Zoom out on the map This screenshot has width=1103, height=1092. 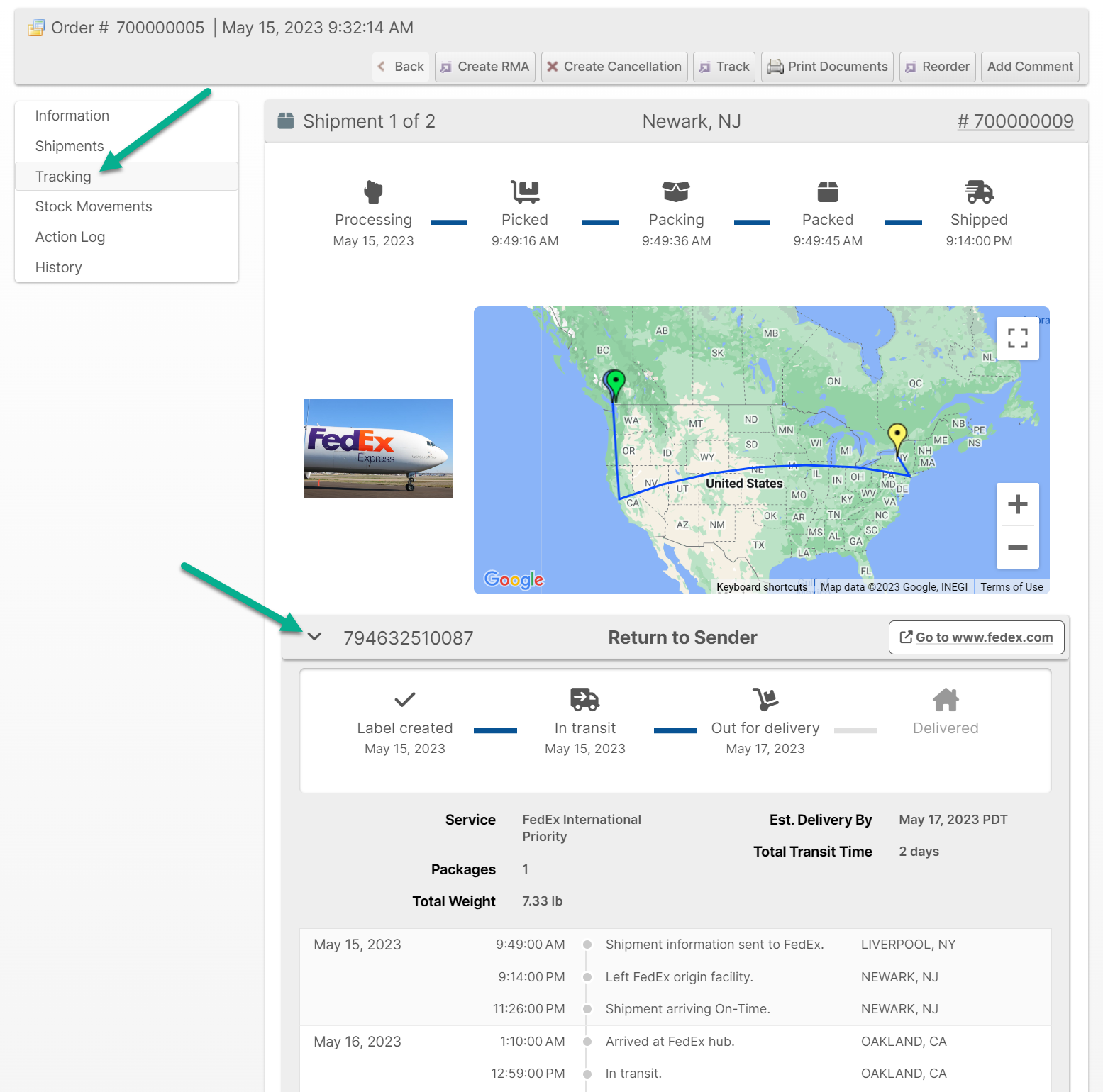pos(1017,547)
